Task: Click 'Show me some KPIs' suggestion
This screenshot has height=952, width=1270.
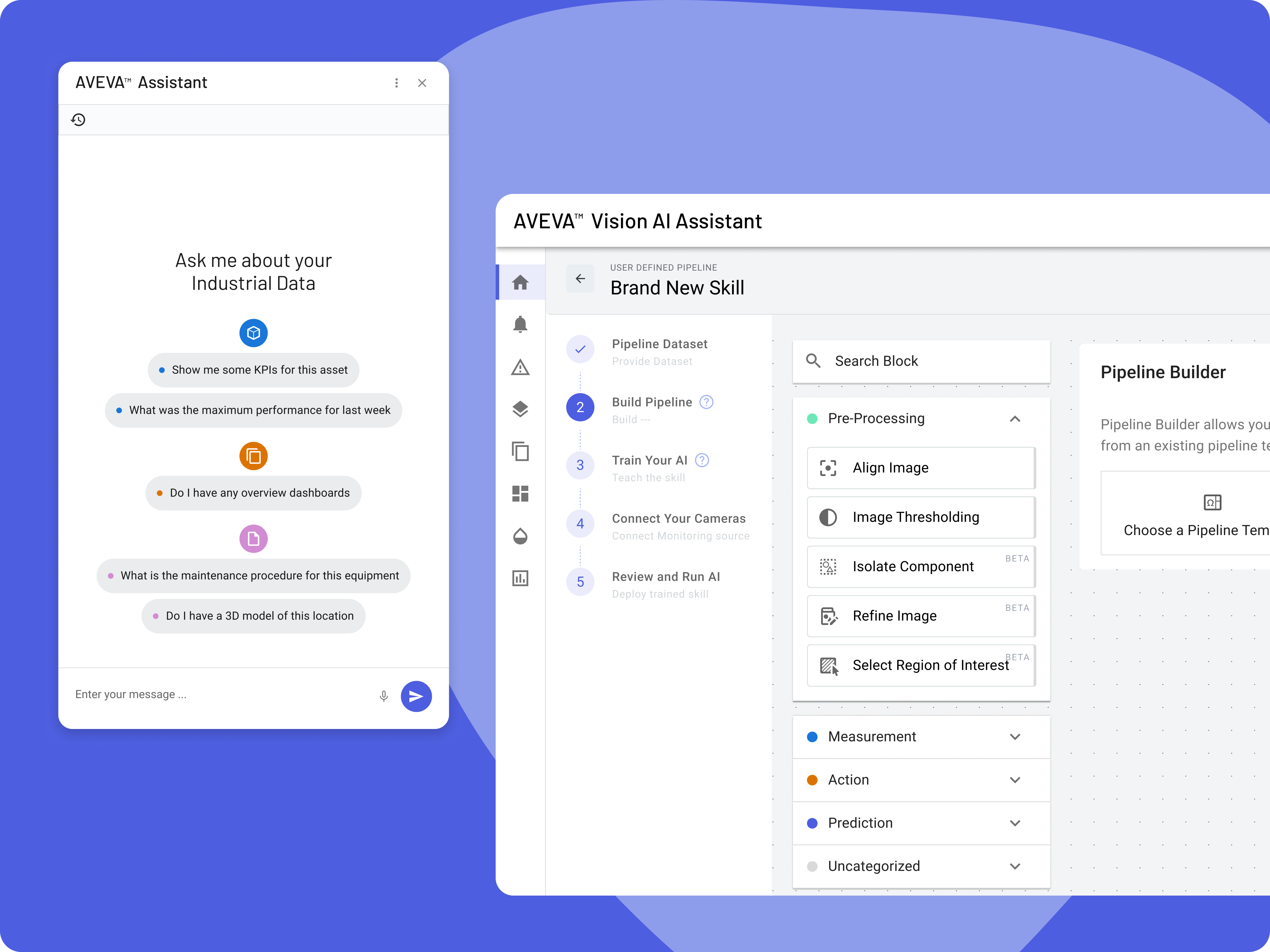Action: coord(253,370)
